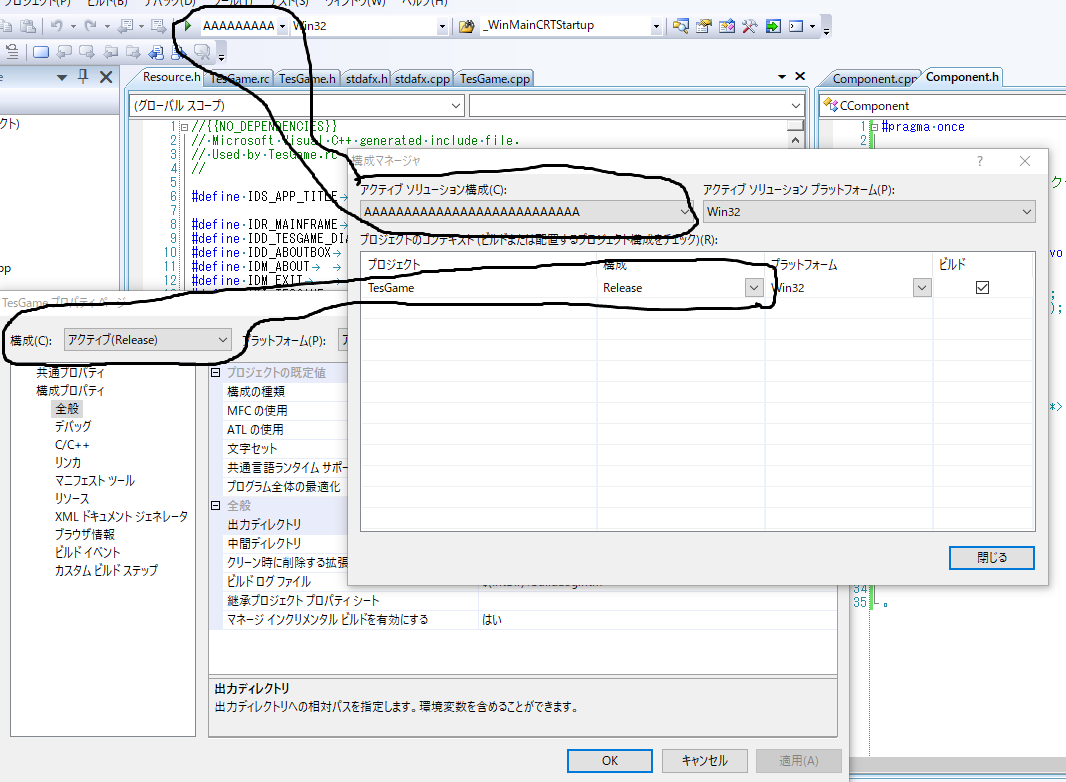1066x782 pixels.
Task: Close the active document with tab-well X
Action: (x=800, y=76)
